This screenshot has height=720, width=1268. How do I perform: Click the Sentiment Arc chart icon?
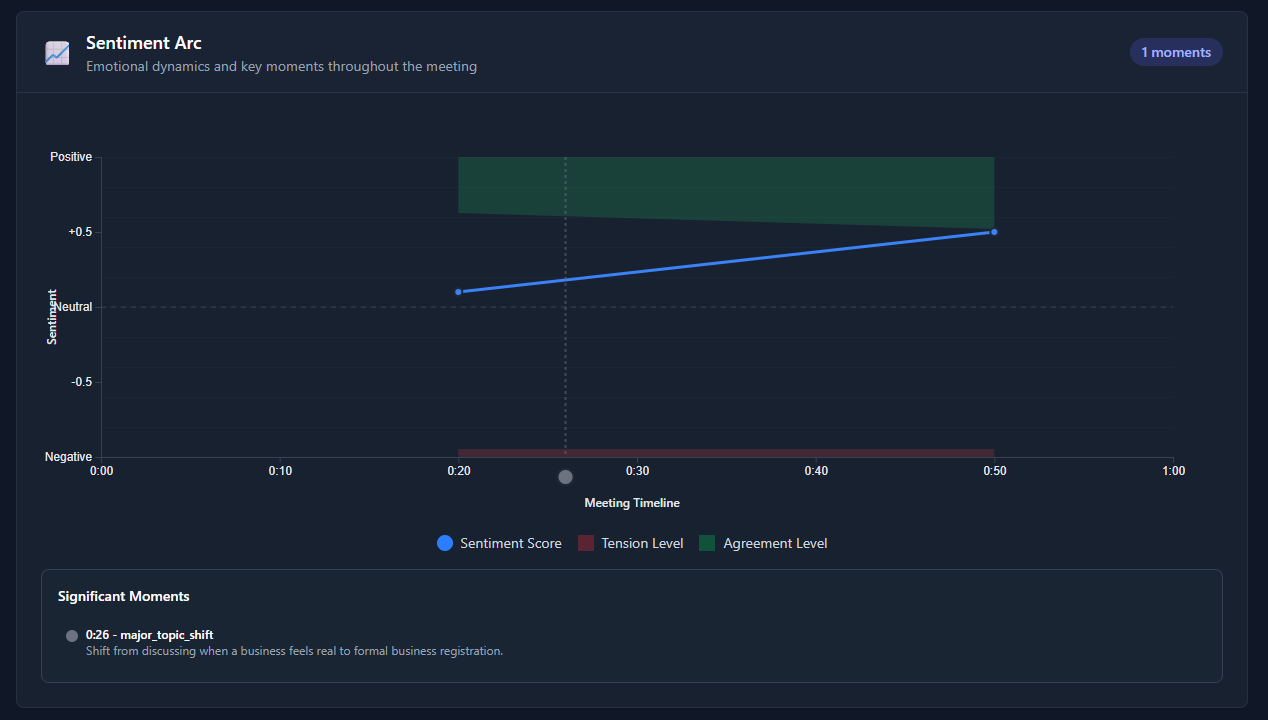56,52
